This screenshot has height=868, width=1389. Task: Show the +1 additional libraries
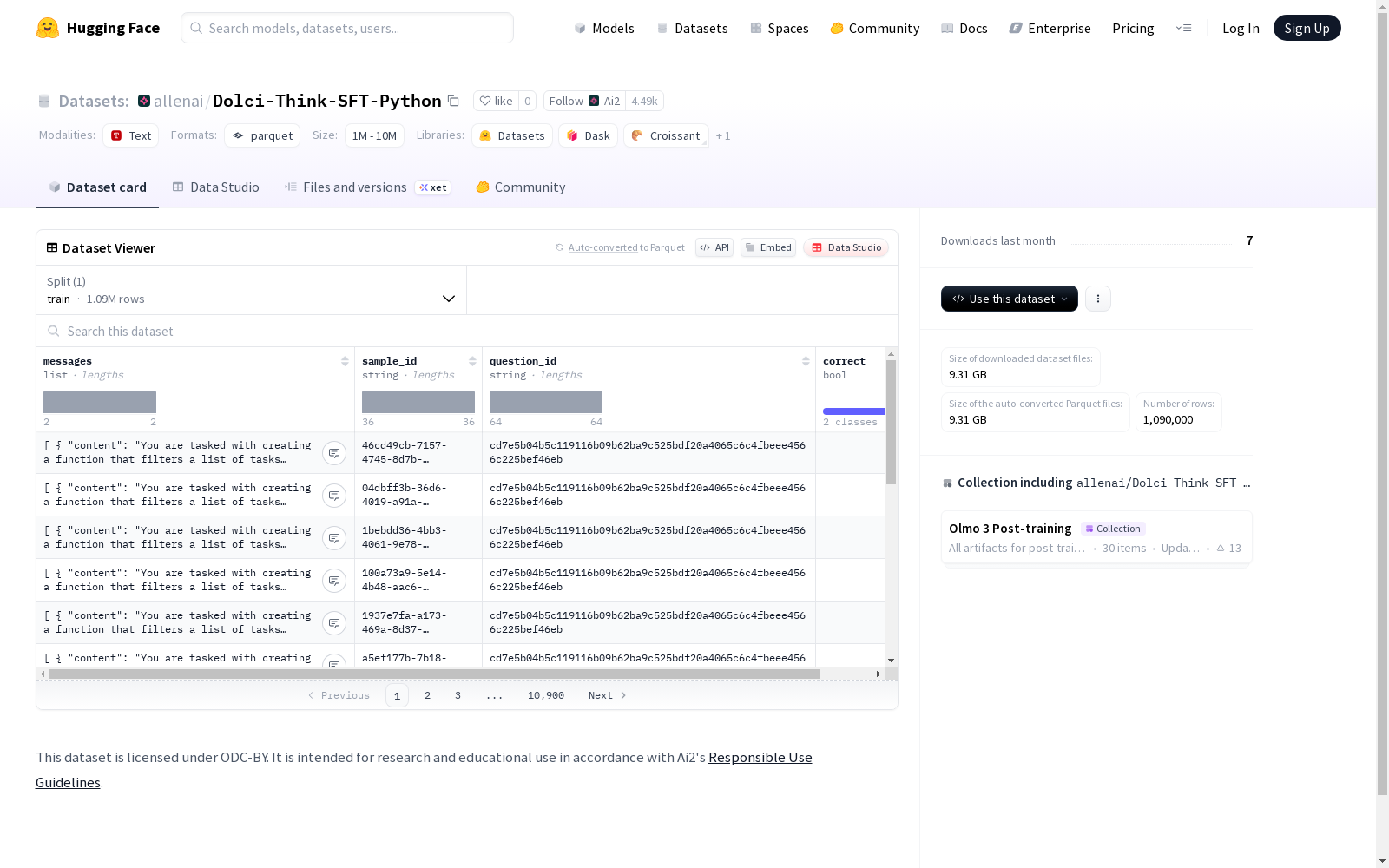click(723, 135)
